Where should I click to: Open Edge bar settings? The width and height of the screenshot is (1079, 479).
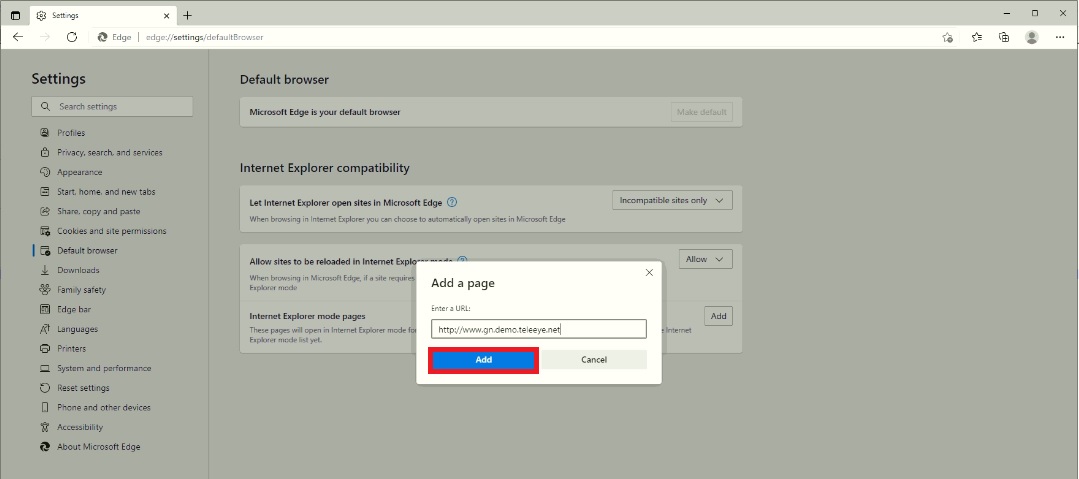(74, 310)
